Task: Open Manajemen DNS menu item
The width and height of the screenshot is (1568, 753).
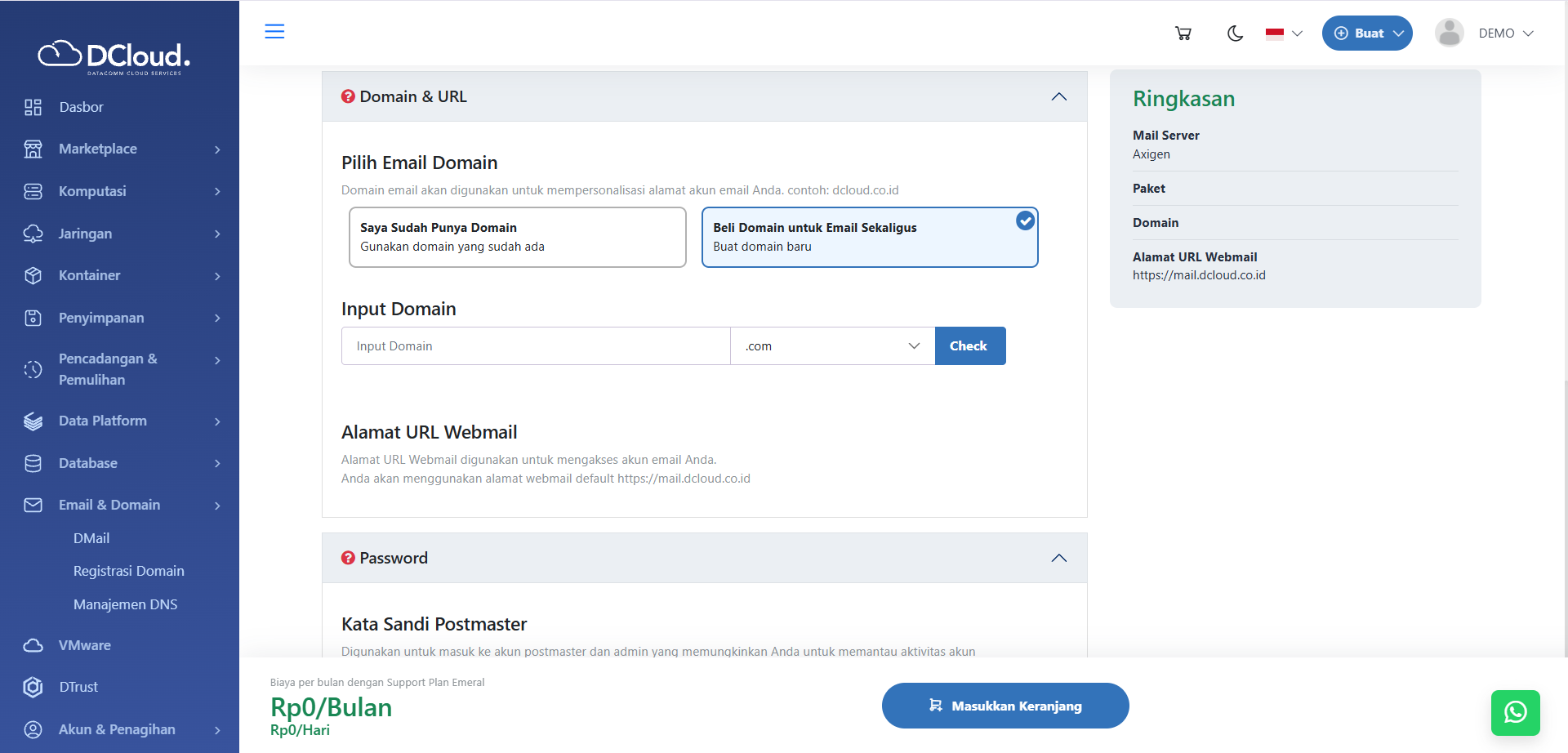Action: click(125, 604)
